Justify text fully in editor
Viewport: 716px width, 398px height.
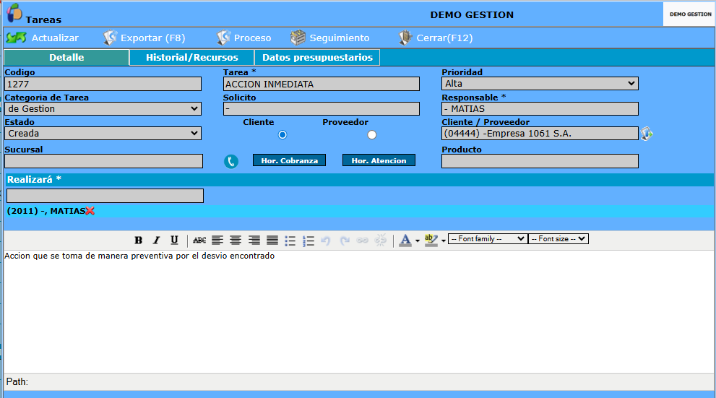tap(272, 240)
